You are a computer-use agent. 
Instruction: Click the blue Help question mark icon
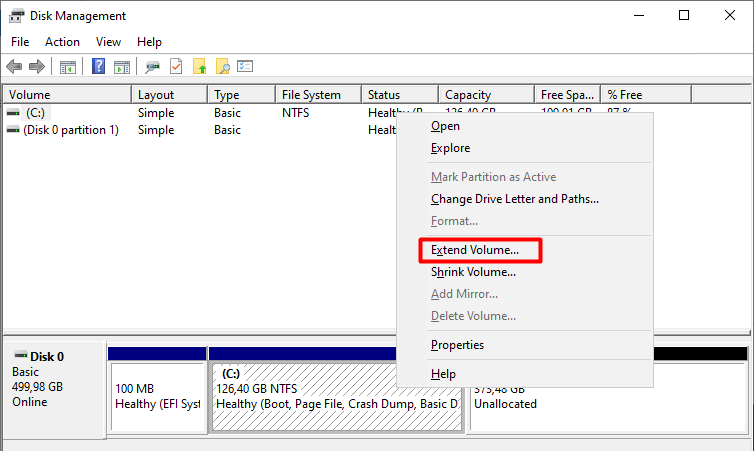click(99, 67)
